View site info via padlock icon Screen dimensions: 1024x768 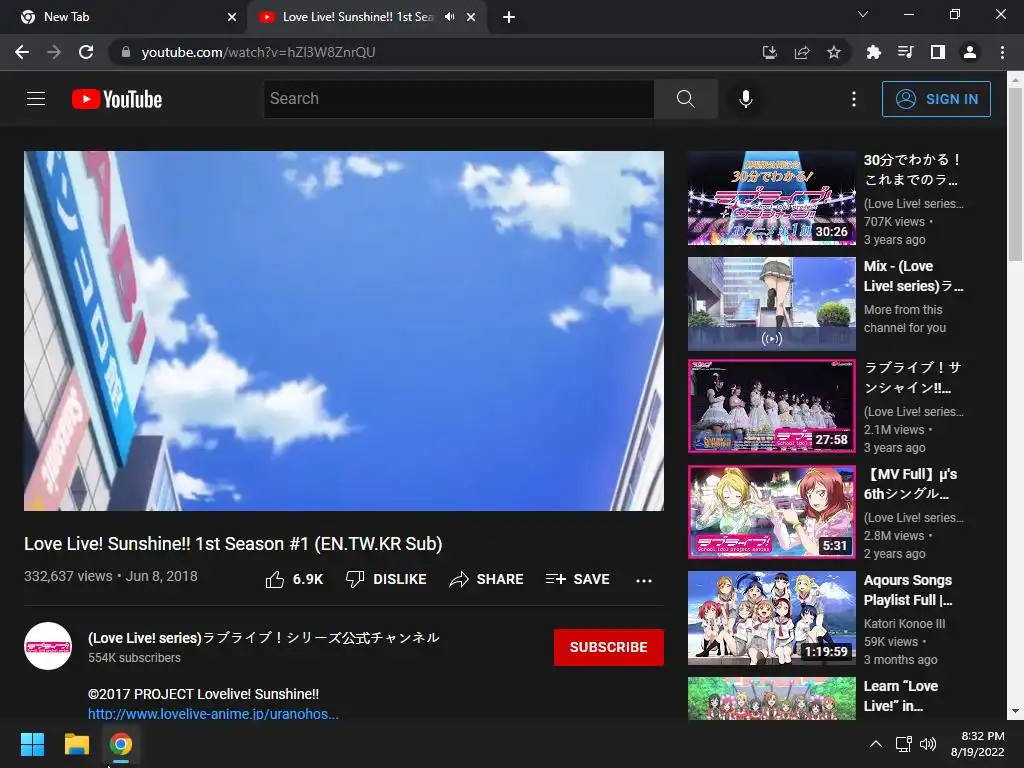126,52
